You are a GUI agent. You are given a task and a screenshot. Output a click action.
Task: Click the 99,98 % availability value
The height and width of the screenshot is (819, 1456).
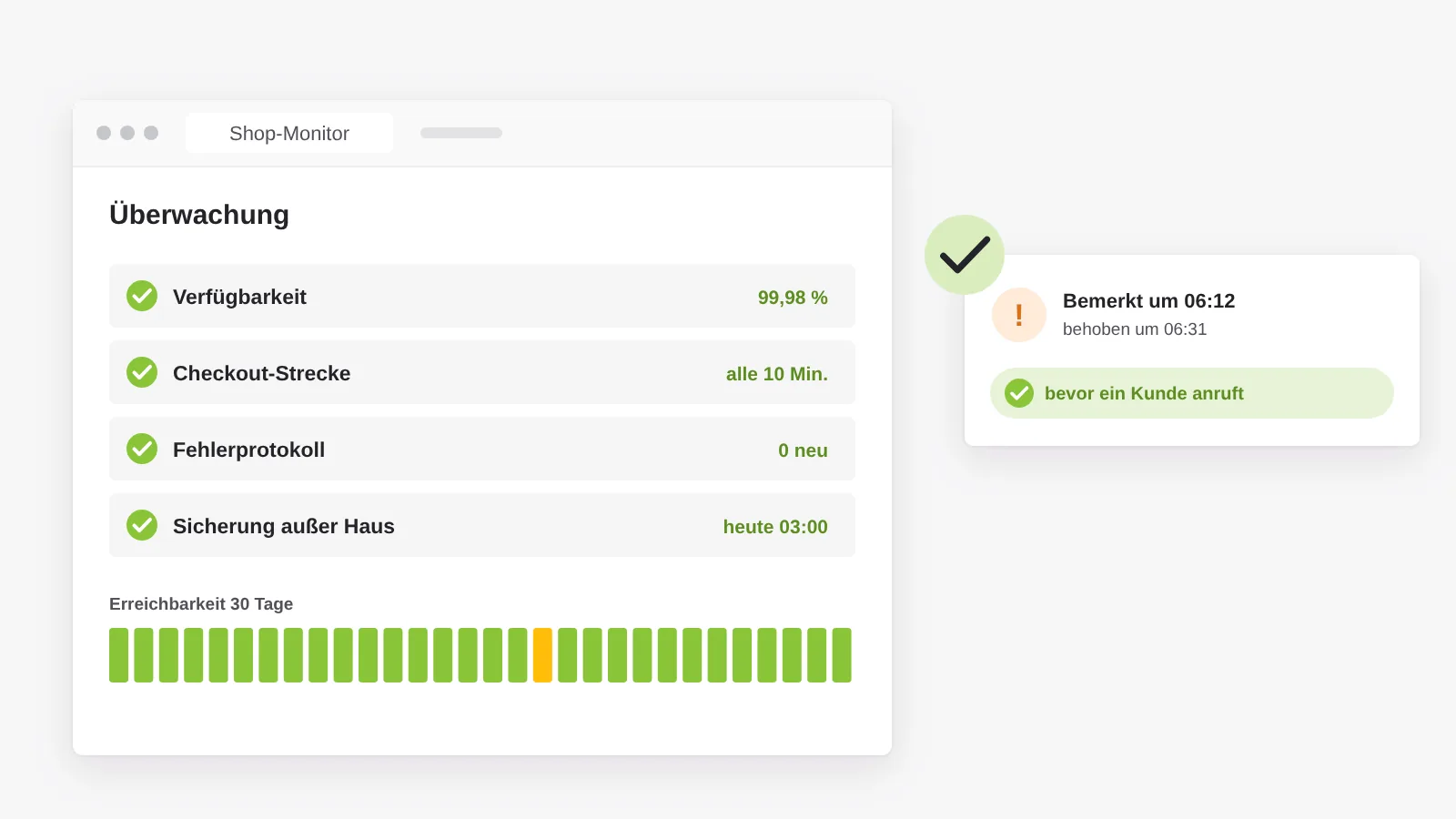point(793,298)
